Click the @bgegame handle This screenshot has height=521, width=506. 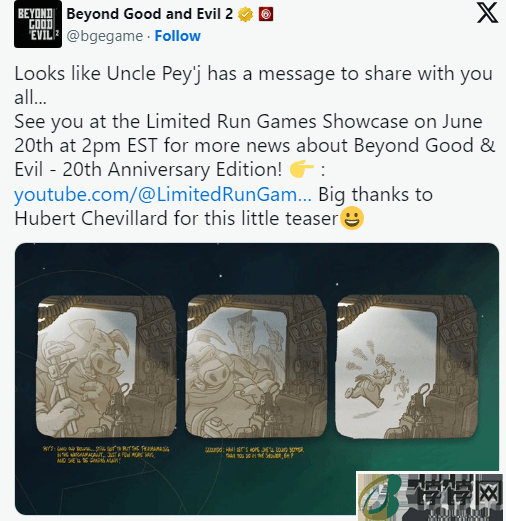point(104,36)
